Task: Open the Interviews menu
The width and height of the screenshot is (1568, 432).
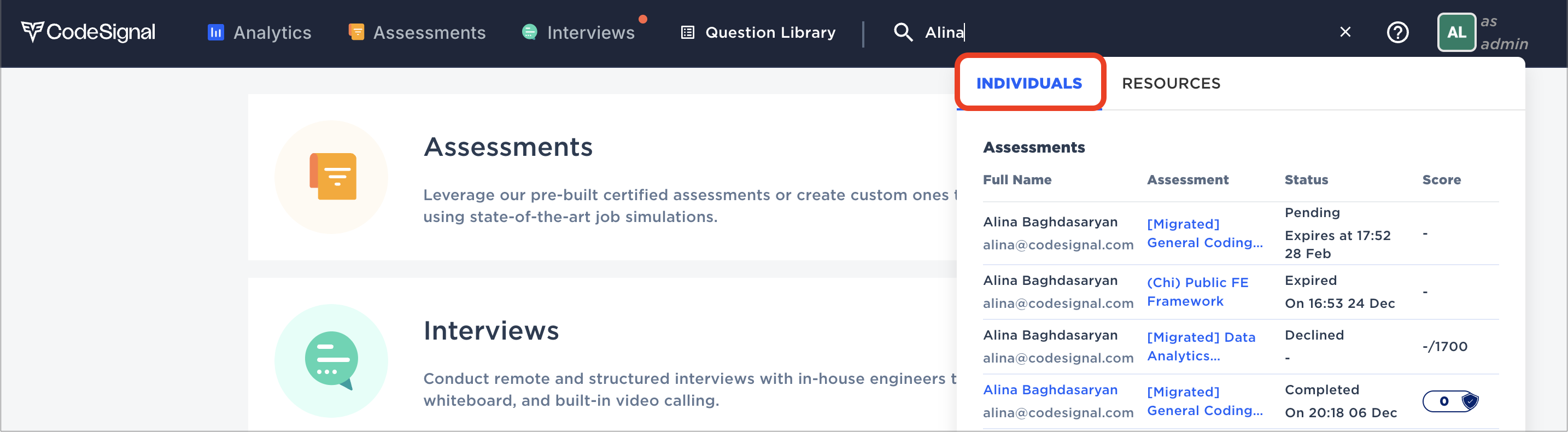Action: [578, 32]
